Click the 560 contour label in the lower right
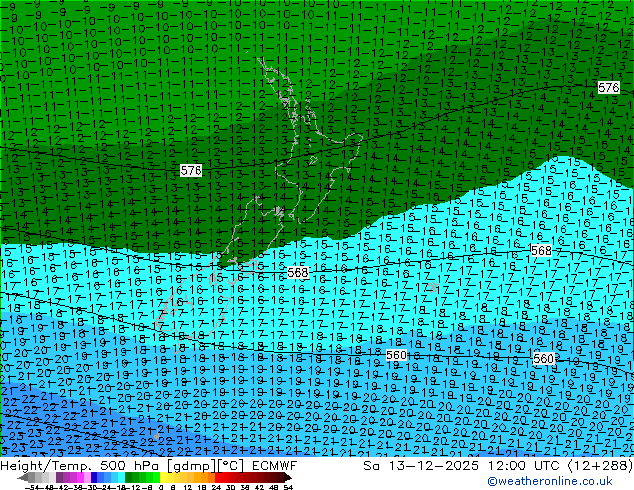Image resolution: width=634 pixels, height=490 pixels. click(x=543, y=358)
